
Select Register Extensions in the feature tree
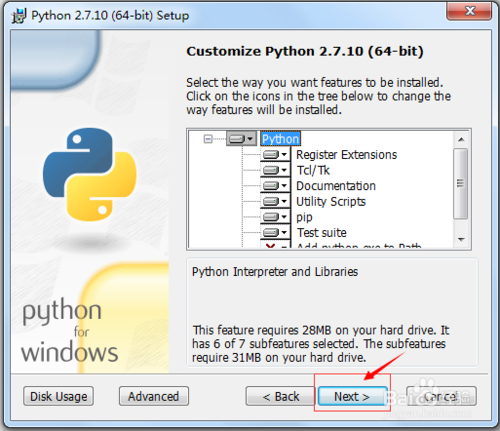click(x=346, y=155)
